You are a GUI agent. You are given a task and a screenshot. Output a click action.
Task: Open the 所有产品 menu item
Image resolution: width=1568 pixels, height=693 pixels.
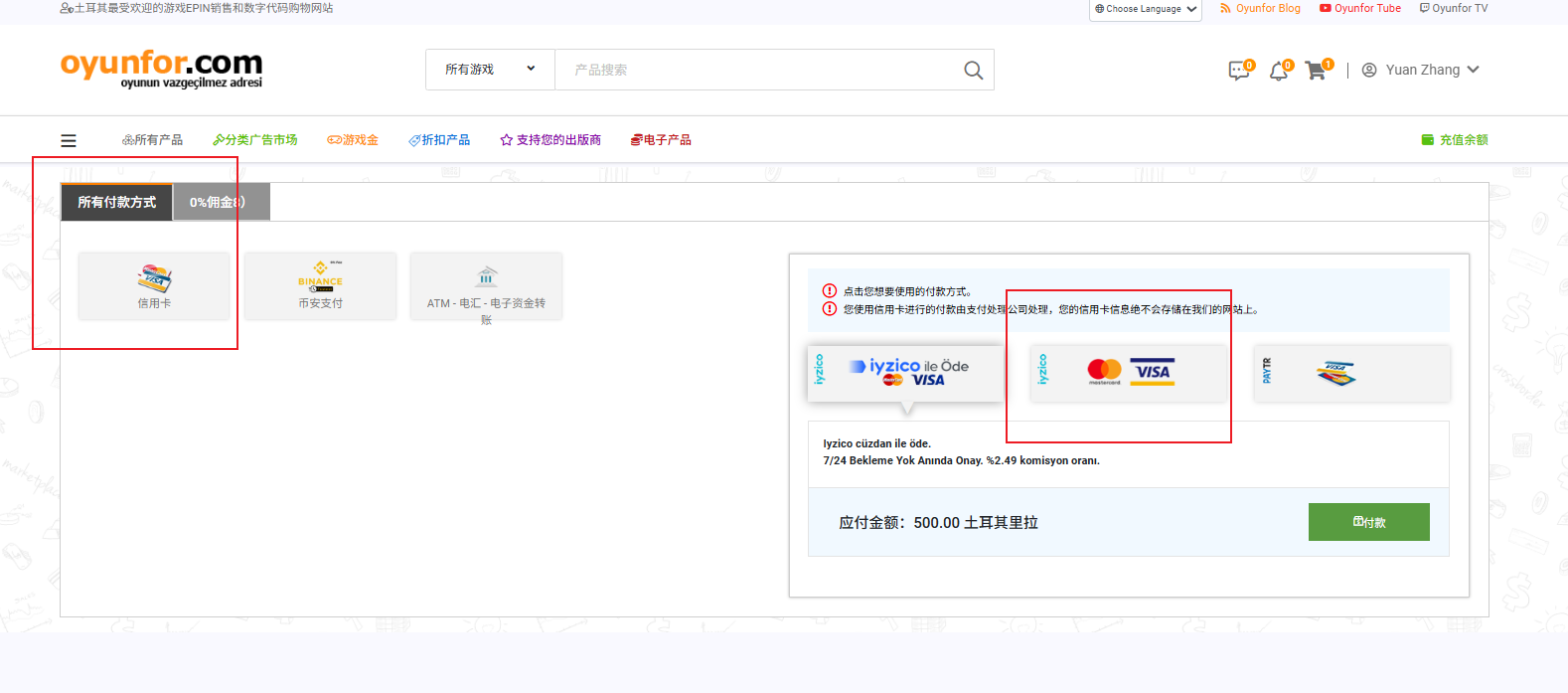click(152, 140)
